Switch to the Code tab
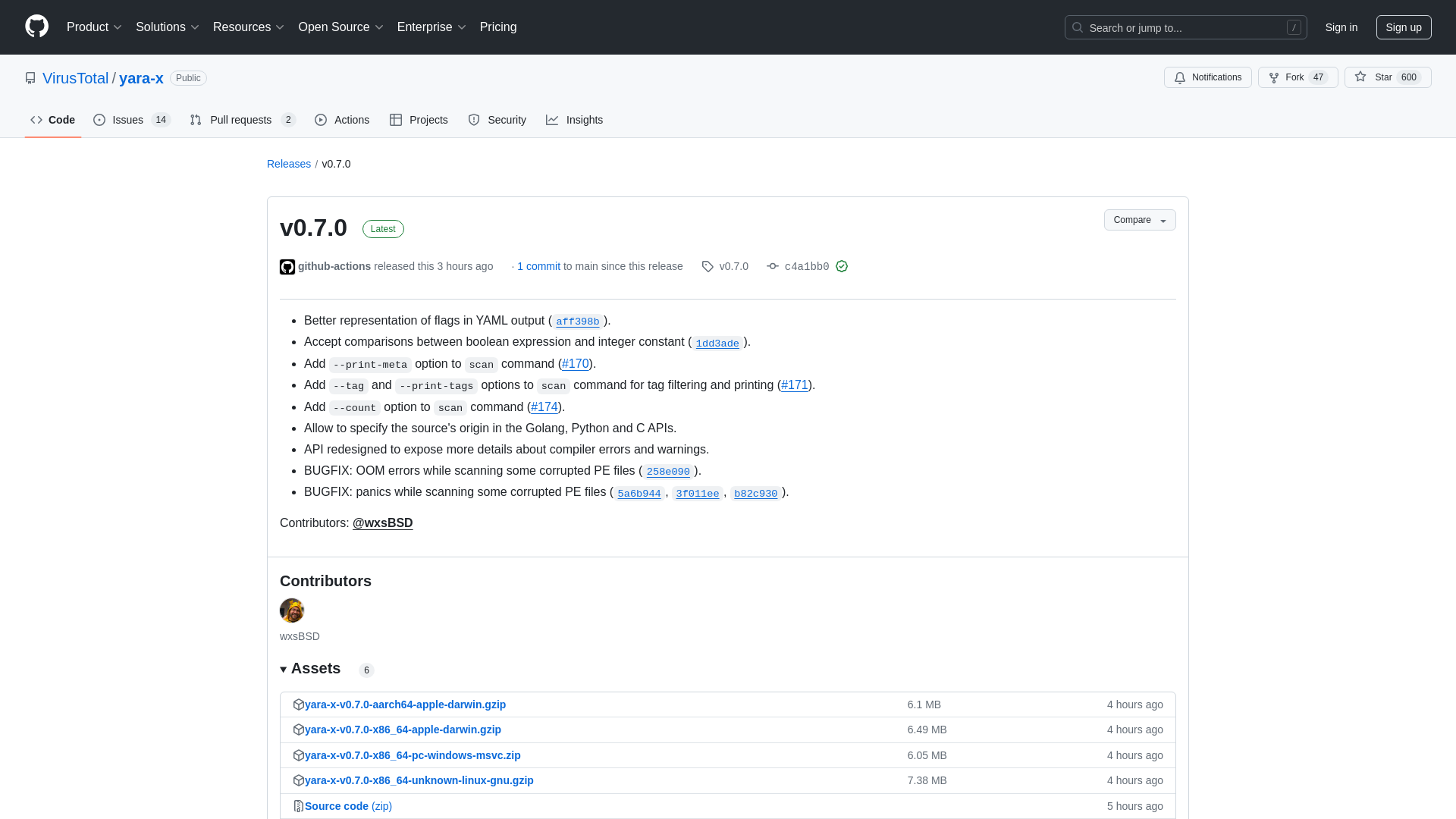 (x=53, y=120)
